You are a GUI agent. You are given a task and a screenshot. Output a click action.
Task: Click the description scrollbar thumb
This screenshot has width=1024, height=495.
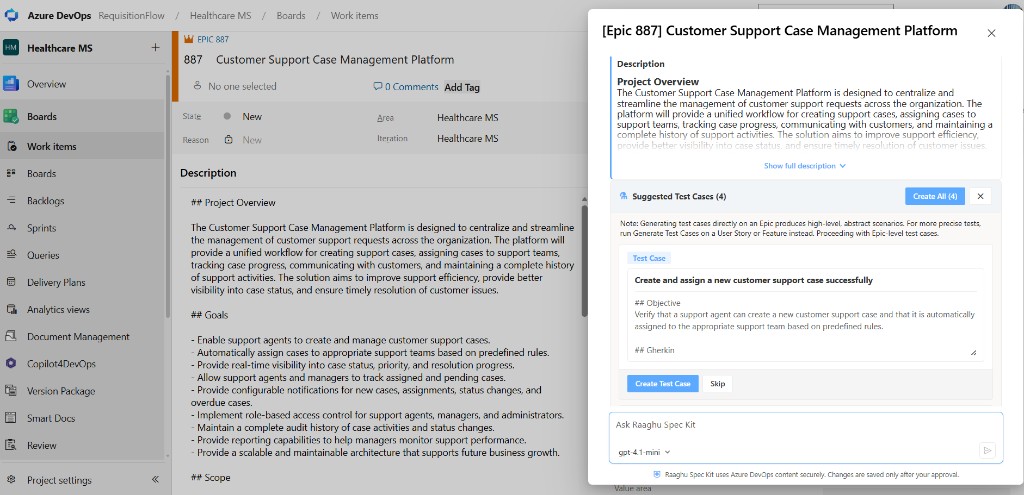[x=584, y=261]
